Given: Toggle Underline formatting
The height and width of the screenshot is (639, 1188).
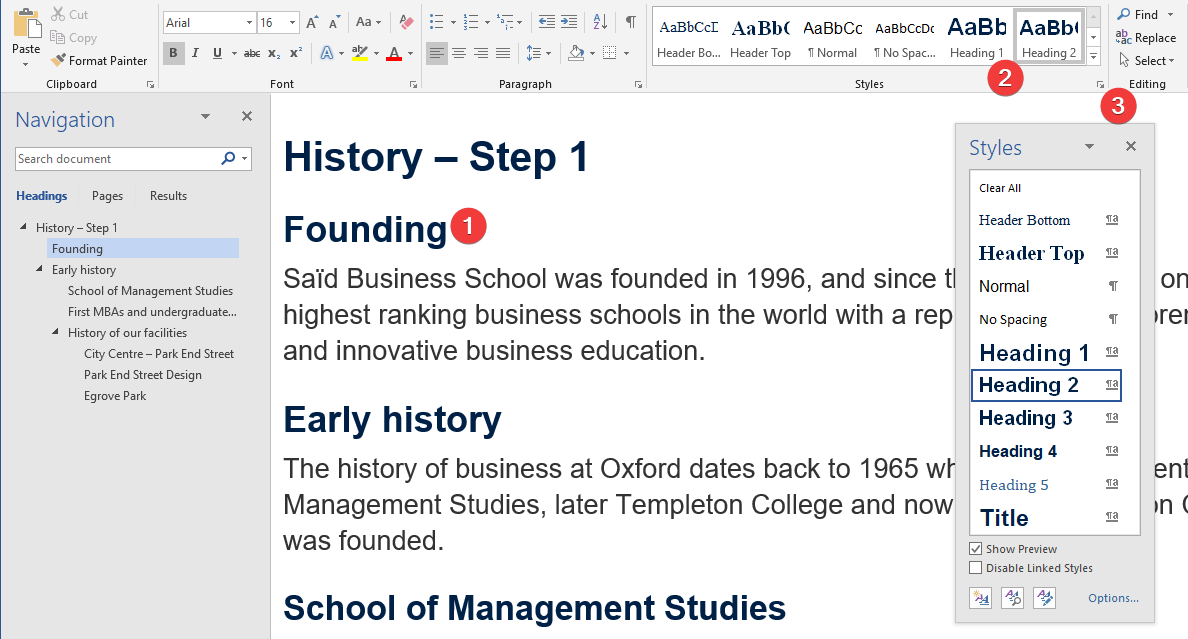Looking at the screenshot, I should click(x=217, y=53).
